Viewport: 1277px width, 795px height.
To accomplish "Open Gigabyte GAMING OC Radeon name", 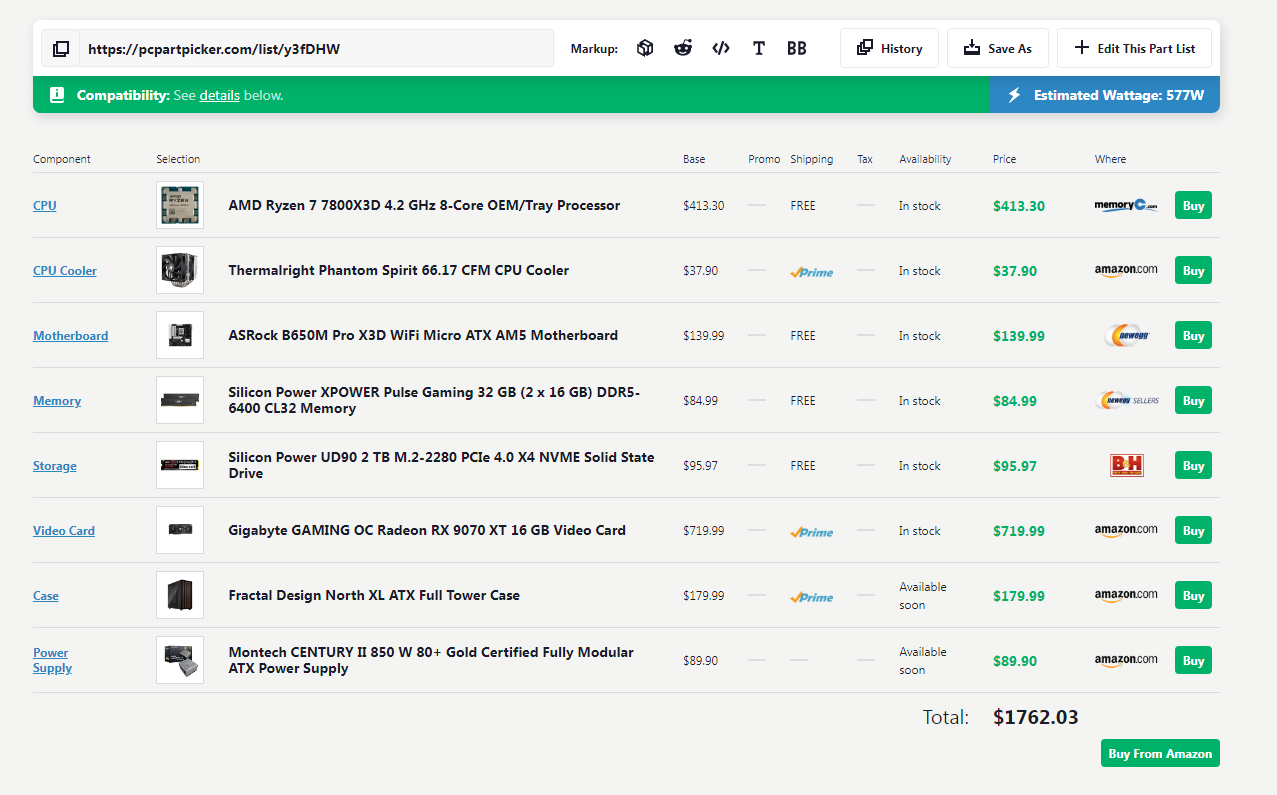I will [427, 530].
